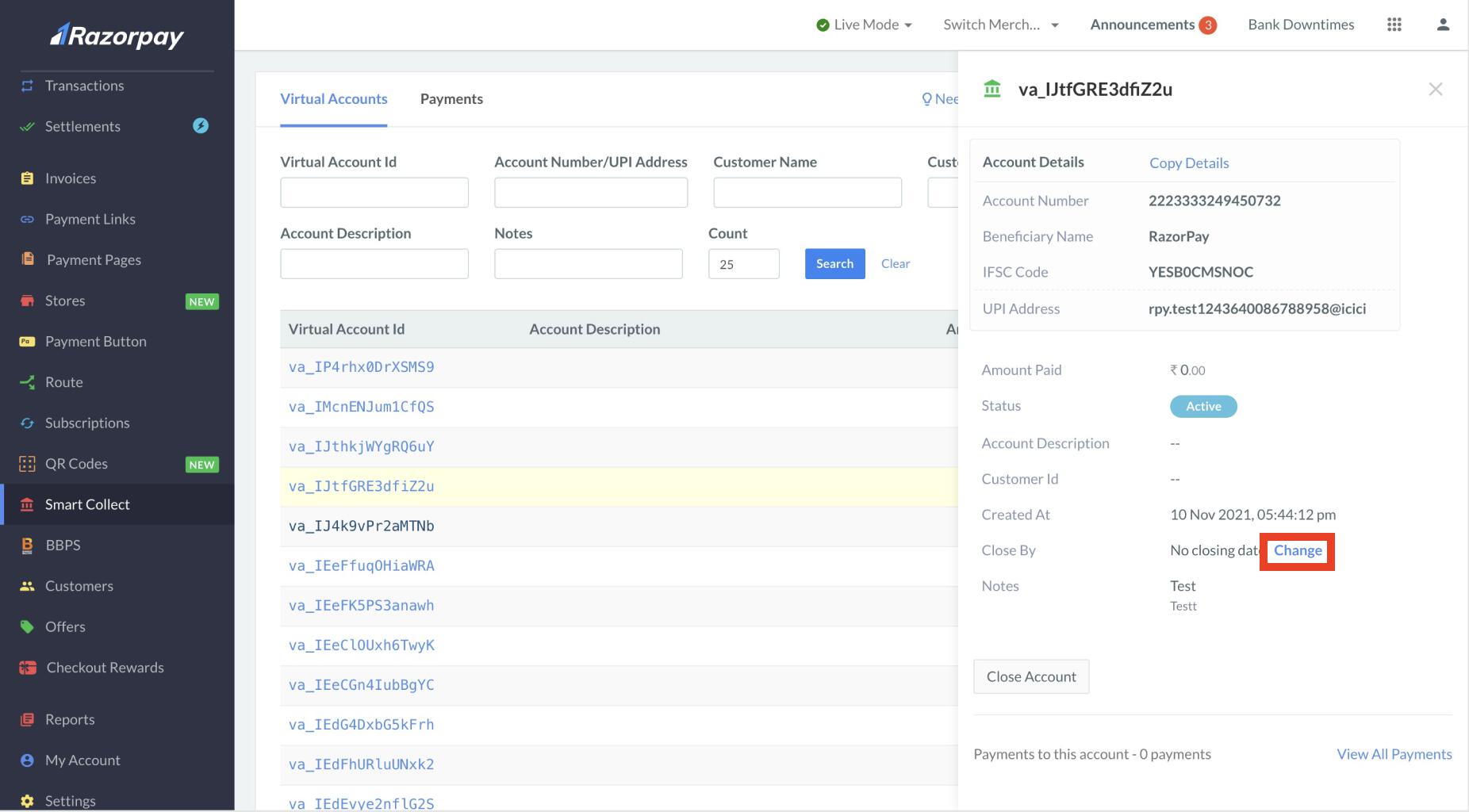Screen dimensions: 1469x812
Task: Open virtual account va_IMcnENJum1CfQS
Action: point(361,407)
